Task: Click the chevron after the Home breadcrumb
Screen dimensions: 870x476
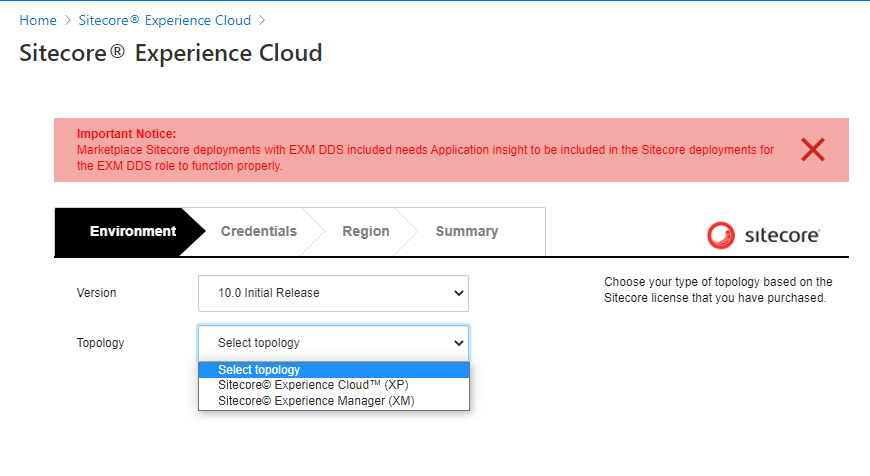Action: [67, 20]
